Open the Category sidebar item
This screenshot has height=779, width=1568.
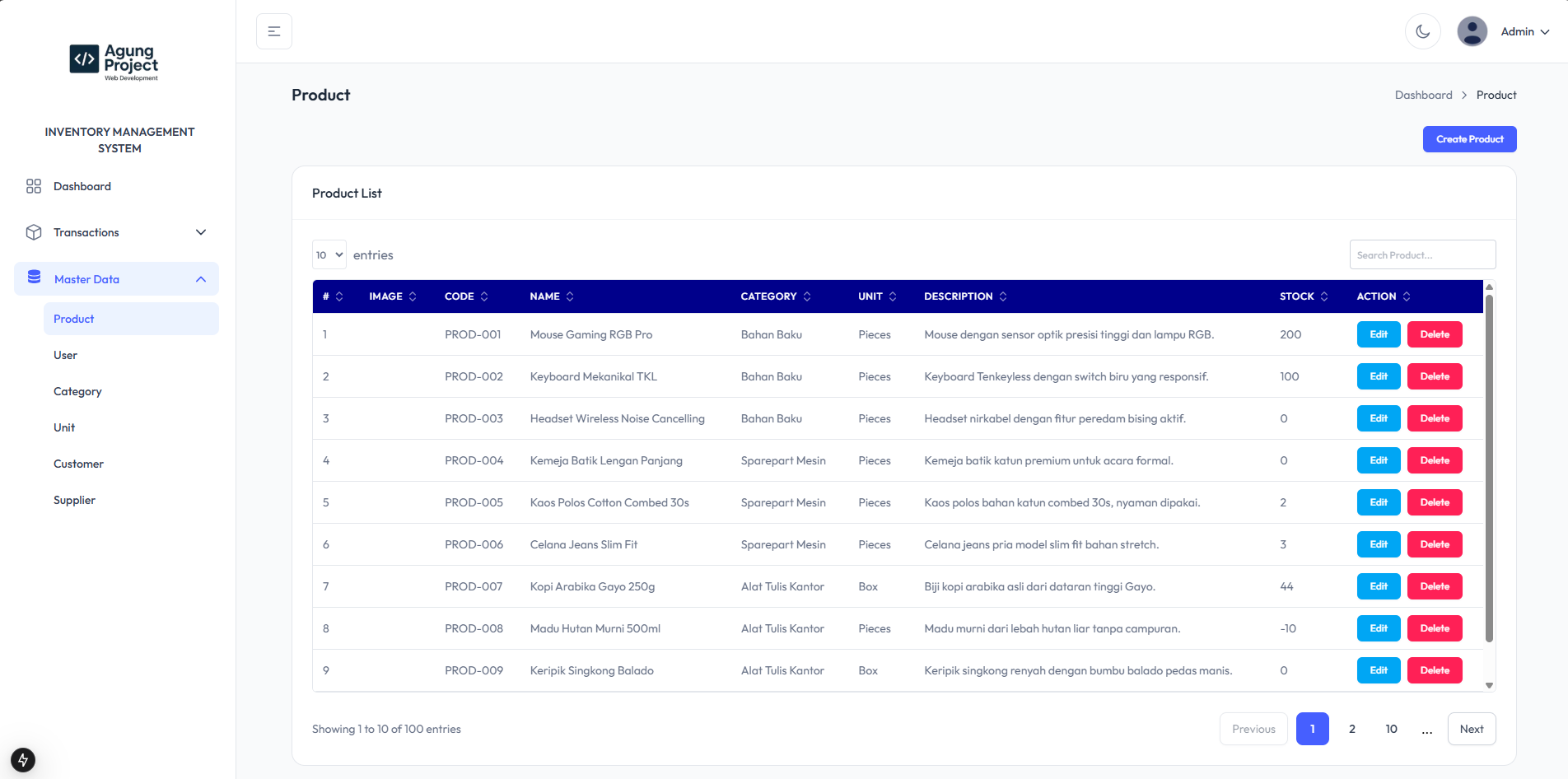click(x=131, y=391)
